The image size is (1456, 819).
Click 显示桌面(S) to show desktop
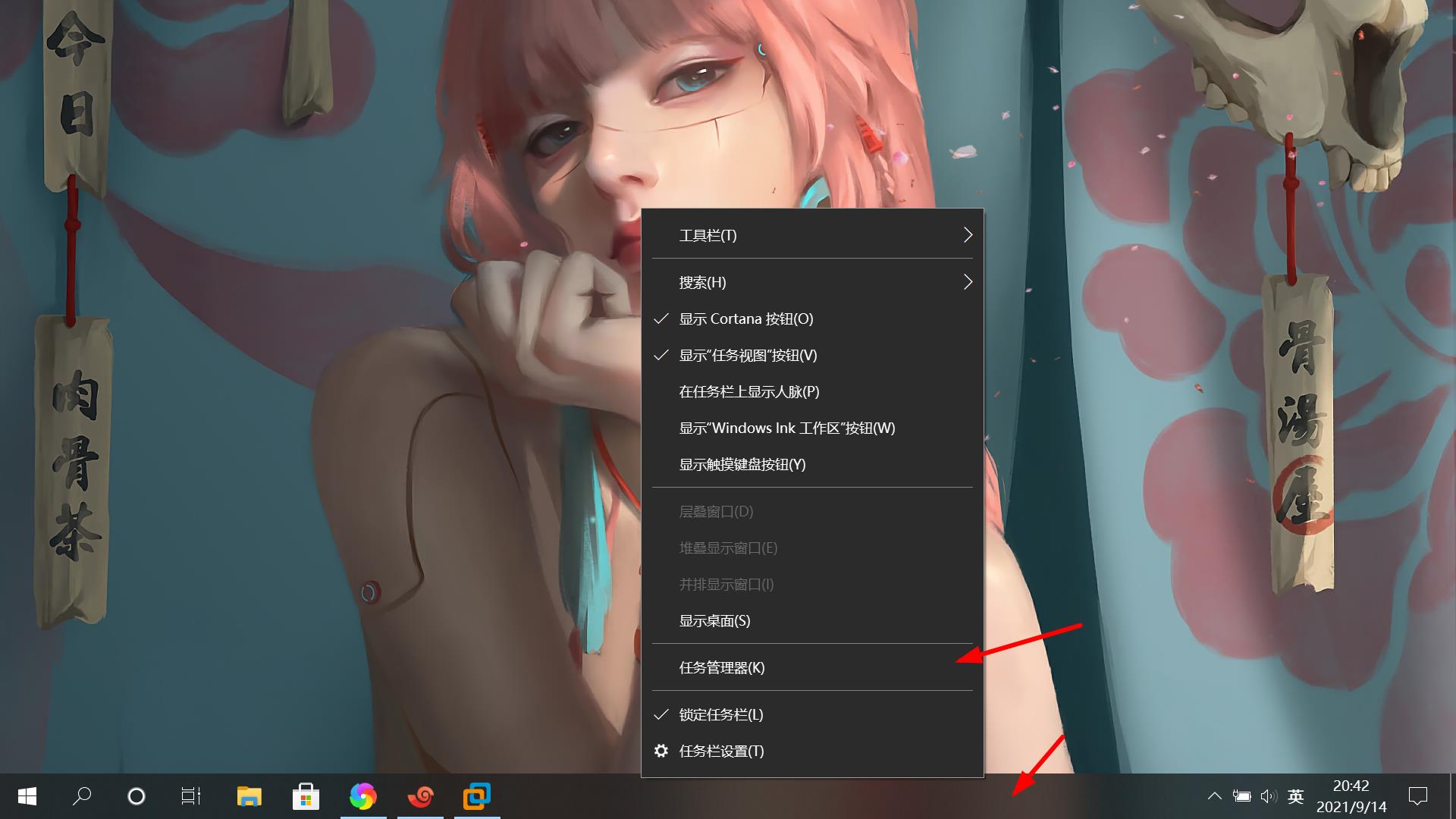point(713,620)
